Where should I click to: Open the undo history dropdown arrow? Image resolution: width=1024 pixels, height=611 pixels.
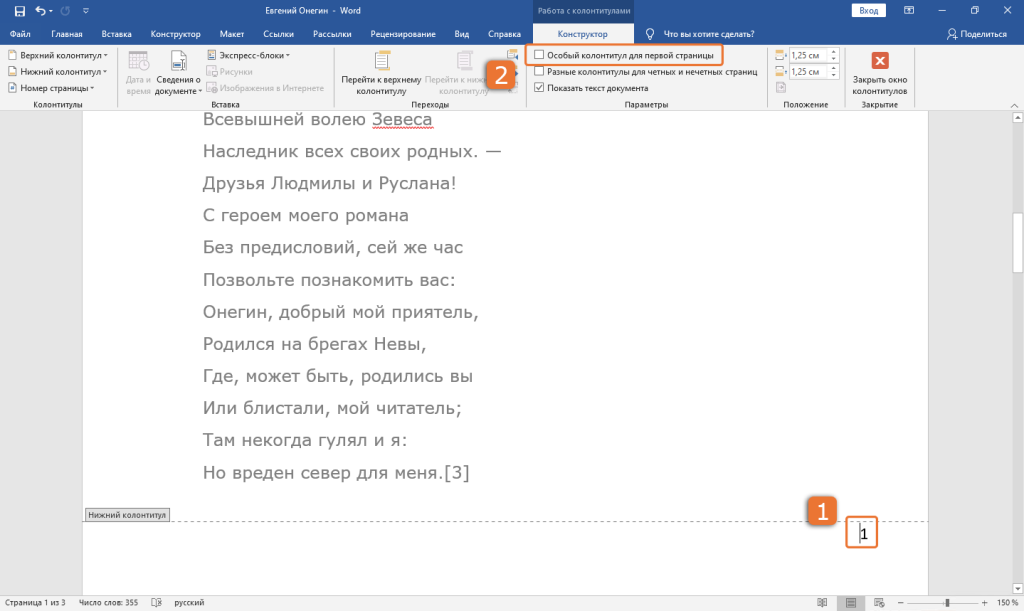point(51,11)
